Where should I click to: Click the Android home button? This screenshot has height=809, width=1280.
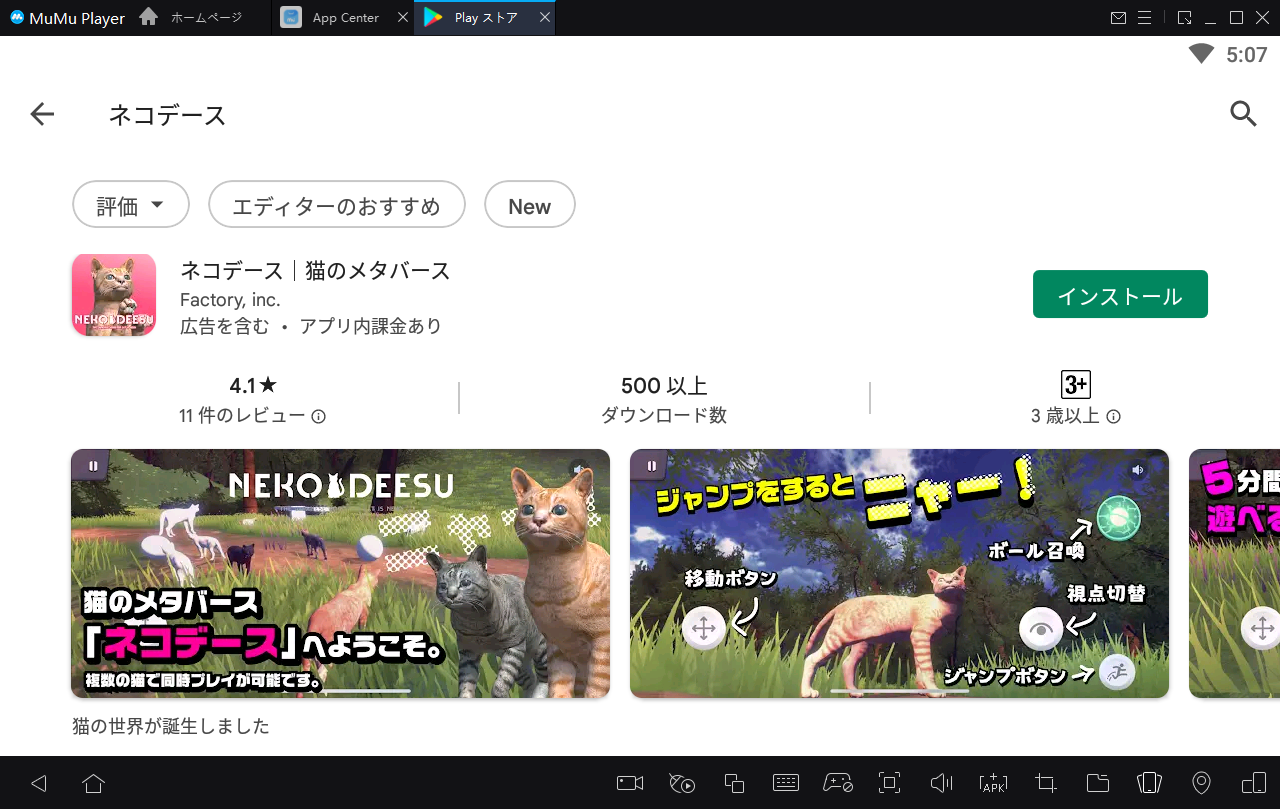[93, 783]
